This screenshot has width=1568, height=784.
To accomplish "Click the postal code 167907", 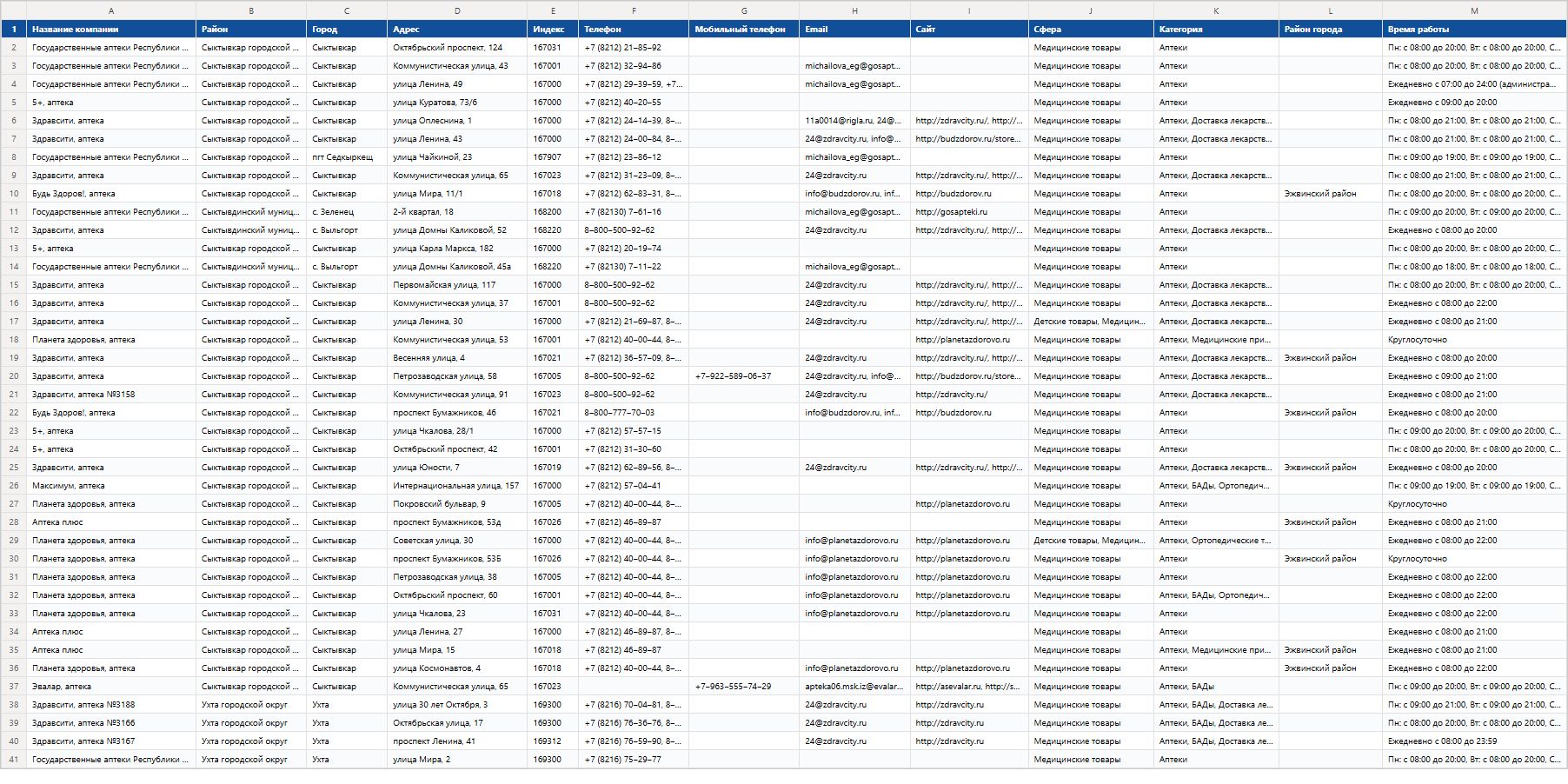I will [x=553, y=157].
